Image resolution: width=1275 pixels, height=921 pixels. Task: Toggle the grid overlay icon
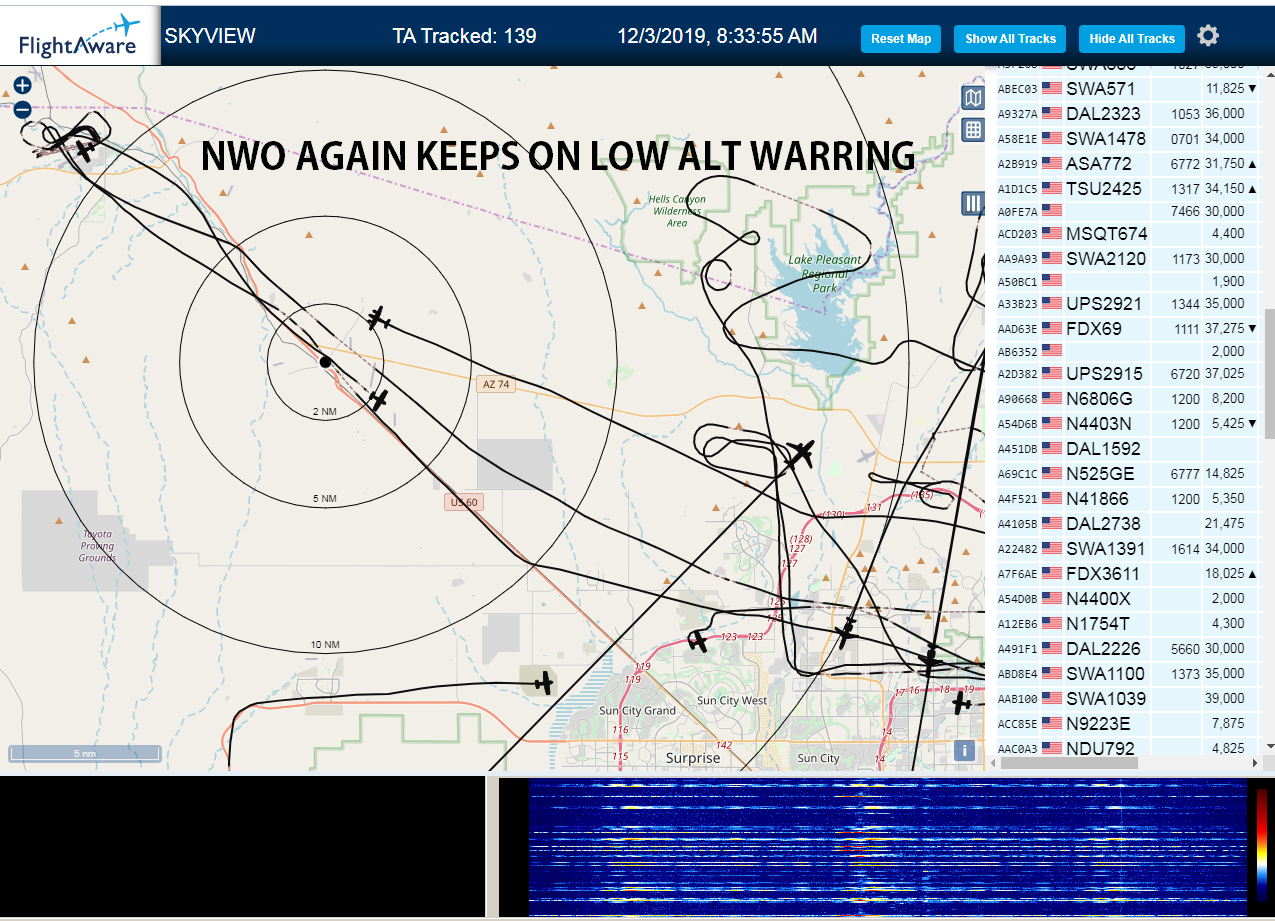pyautogui.click(x=972, y=130)
